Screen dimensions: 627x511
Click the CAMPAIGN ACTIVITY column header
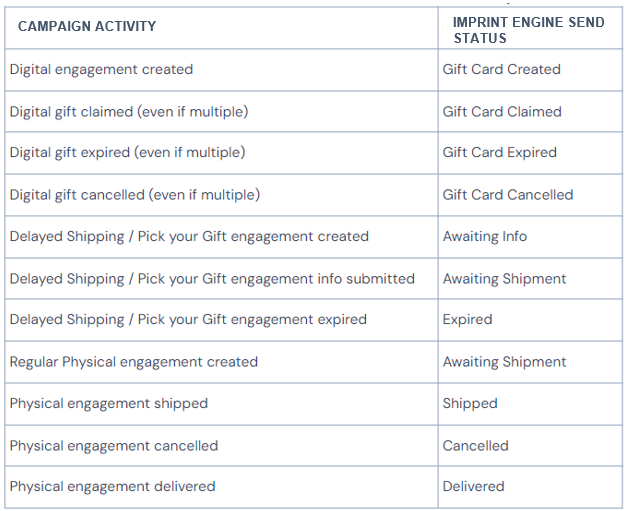coord(87,26)
